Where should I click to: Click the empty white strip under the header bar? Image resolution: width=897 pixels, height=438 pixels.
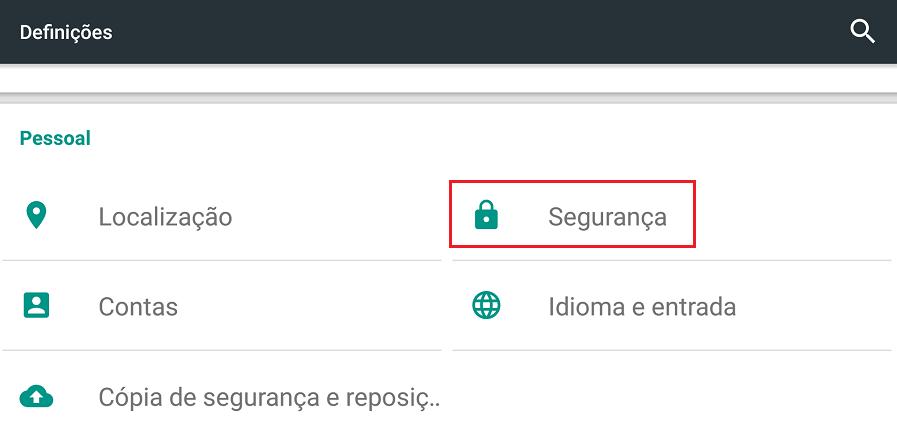448,78
